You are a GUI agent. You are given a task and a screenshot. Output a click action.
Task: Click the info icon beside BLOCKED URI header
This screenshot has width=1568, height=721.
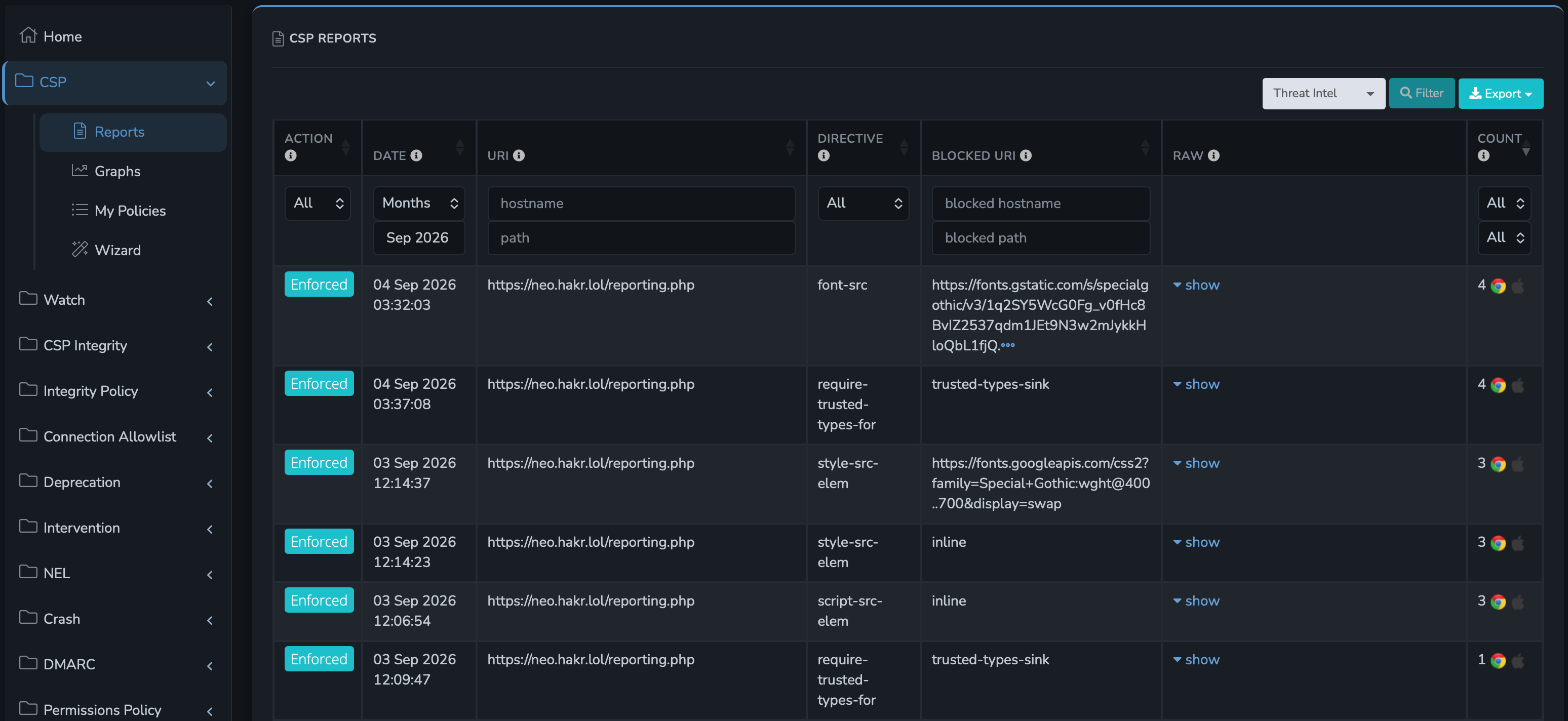pyautogui.click(x=1026, y=156)
